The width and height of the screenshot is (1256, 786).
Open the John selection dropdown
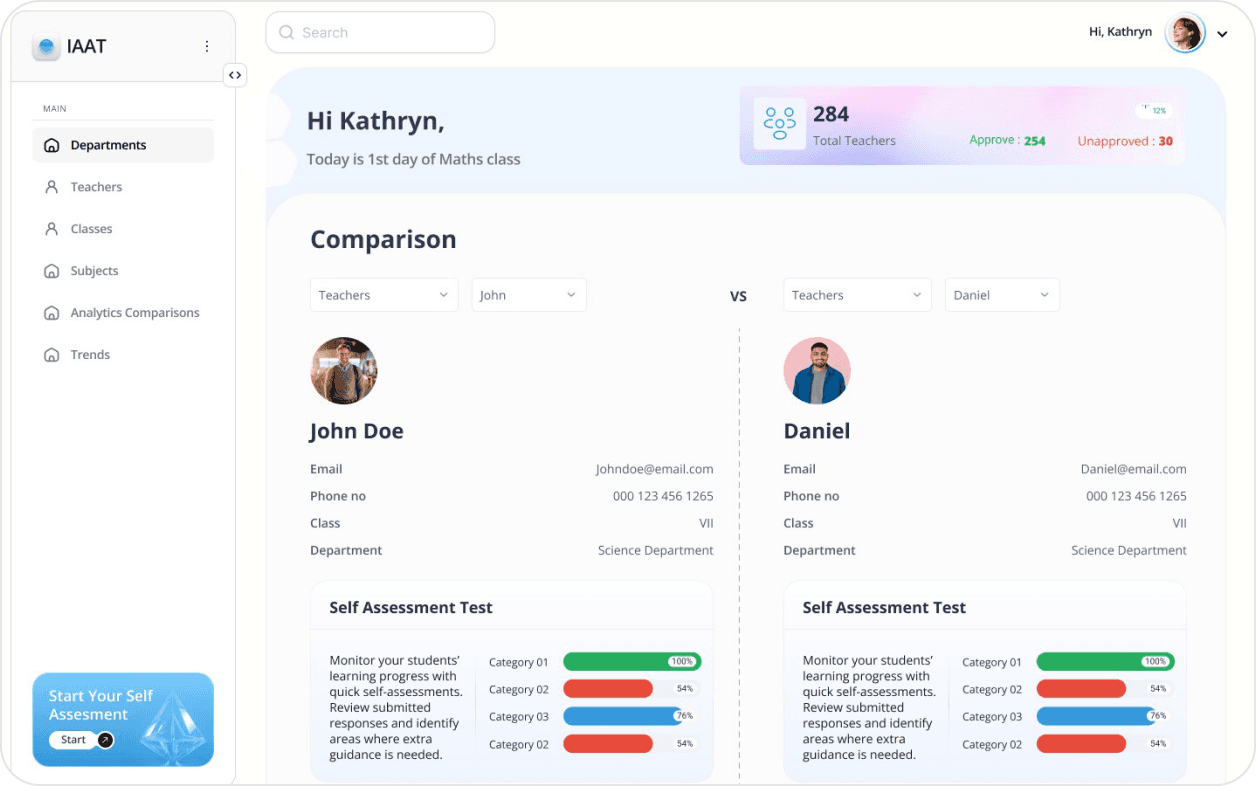point(529,295)
